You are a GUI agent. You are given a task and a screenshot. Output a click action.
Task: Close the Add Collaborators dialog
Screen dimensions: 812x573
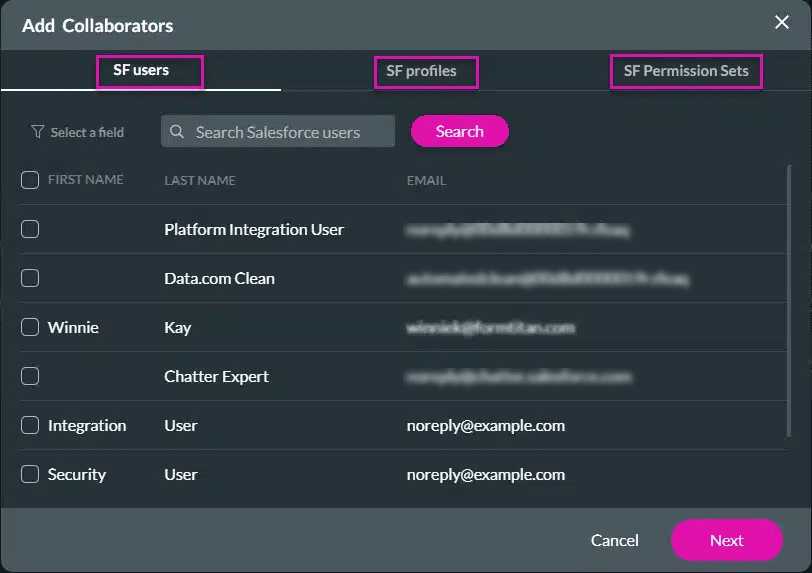coord(781,22)
